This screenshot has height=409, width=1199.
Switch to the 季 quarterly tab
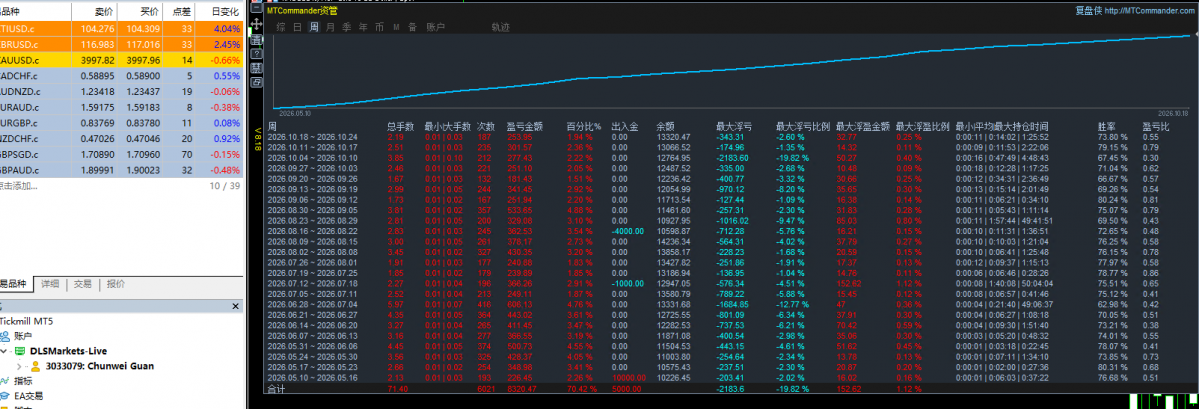(346, 27)
